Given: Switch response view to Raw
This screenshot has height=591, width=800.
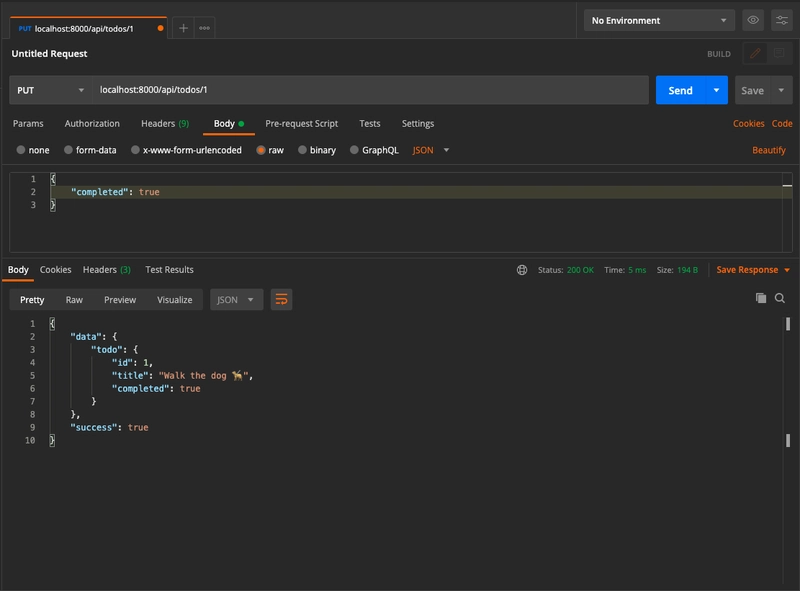Looking at the screenshot, I should tap(74, 300).
